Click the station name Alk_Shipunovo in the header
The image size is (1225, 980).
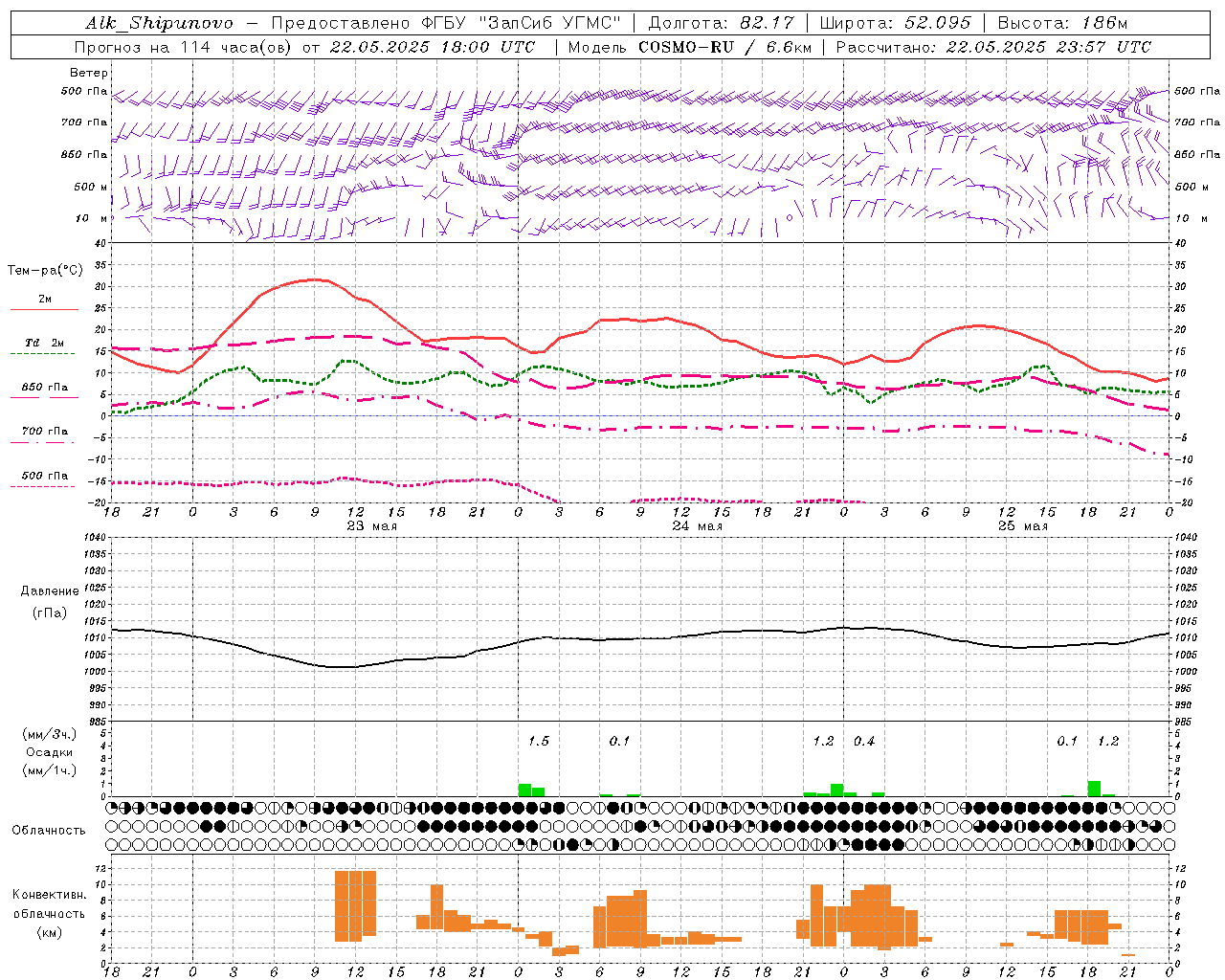(x=159, y=23)
